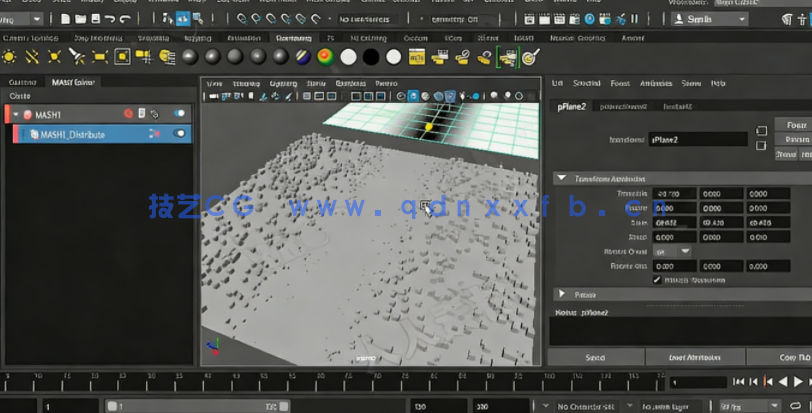Collapse the MASH1 tree node arrow

(16, 115)
